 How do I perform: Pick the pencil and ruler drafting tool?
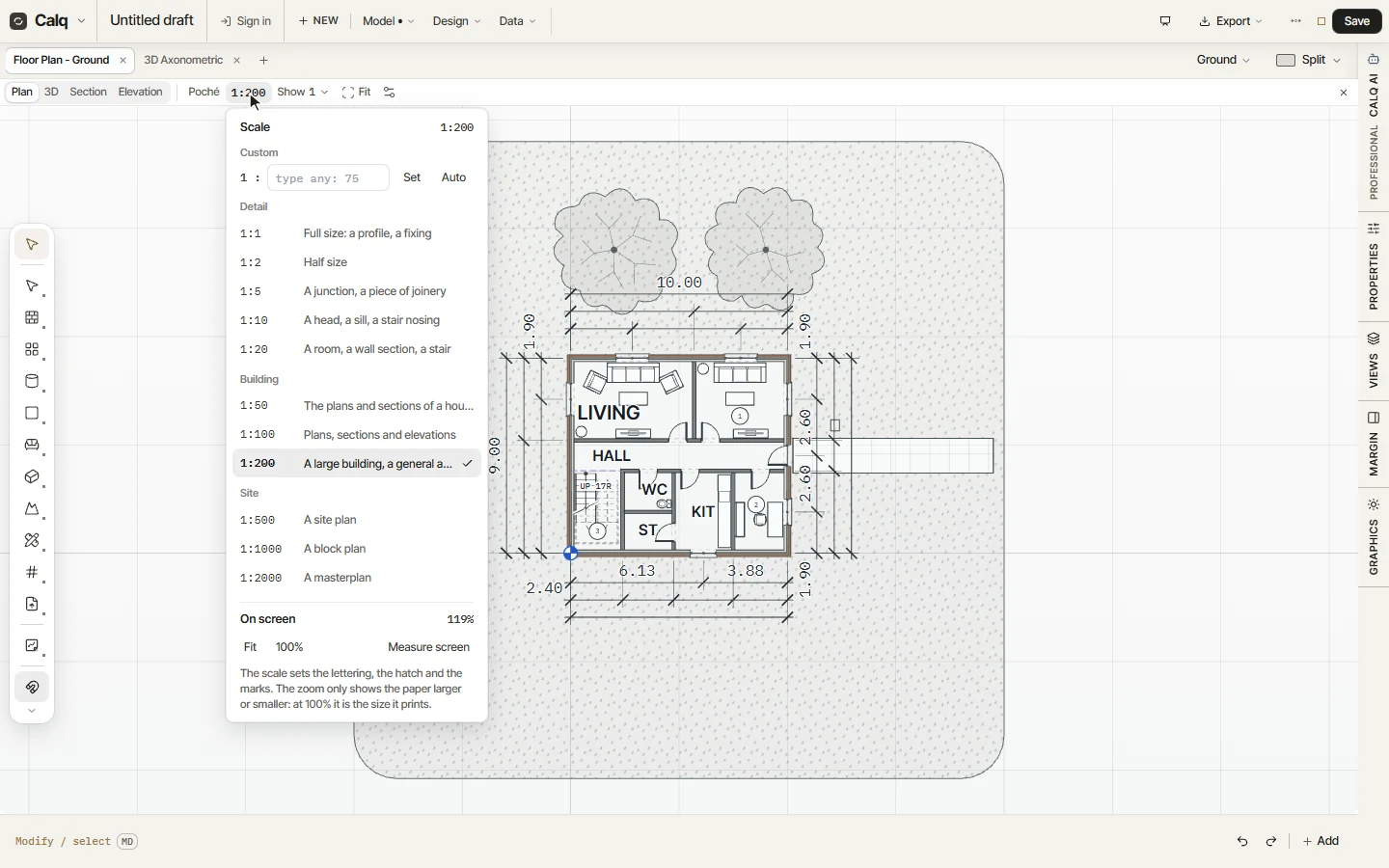32,541
